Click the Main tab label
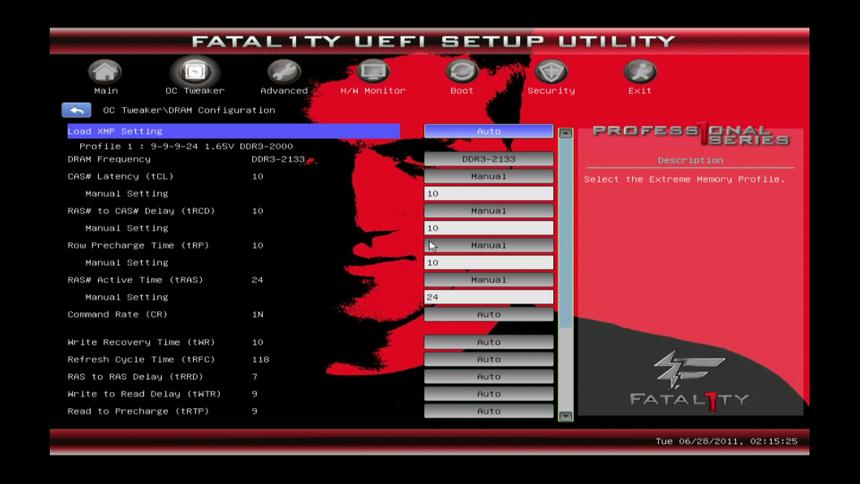Viewport: 860px width, 484px height. click(105, 91)
